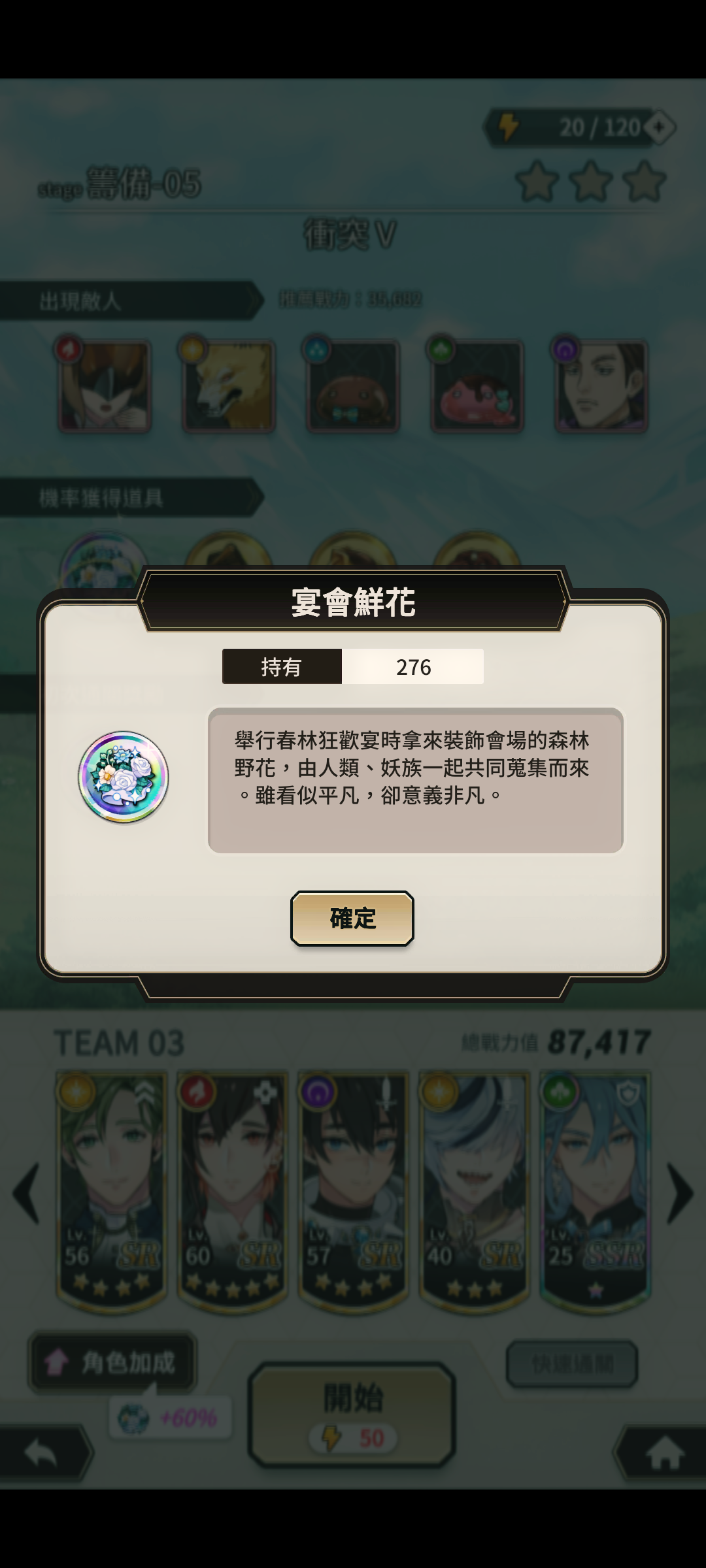Select the Lv.56 green-haired SR character card
Viewport: 706px width, 1568px height.
tap(112, 1190)
